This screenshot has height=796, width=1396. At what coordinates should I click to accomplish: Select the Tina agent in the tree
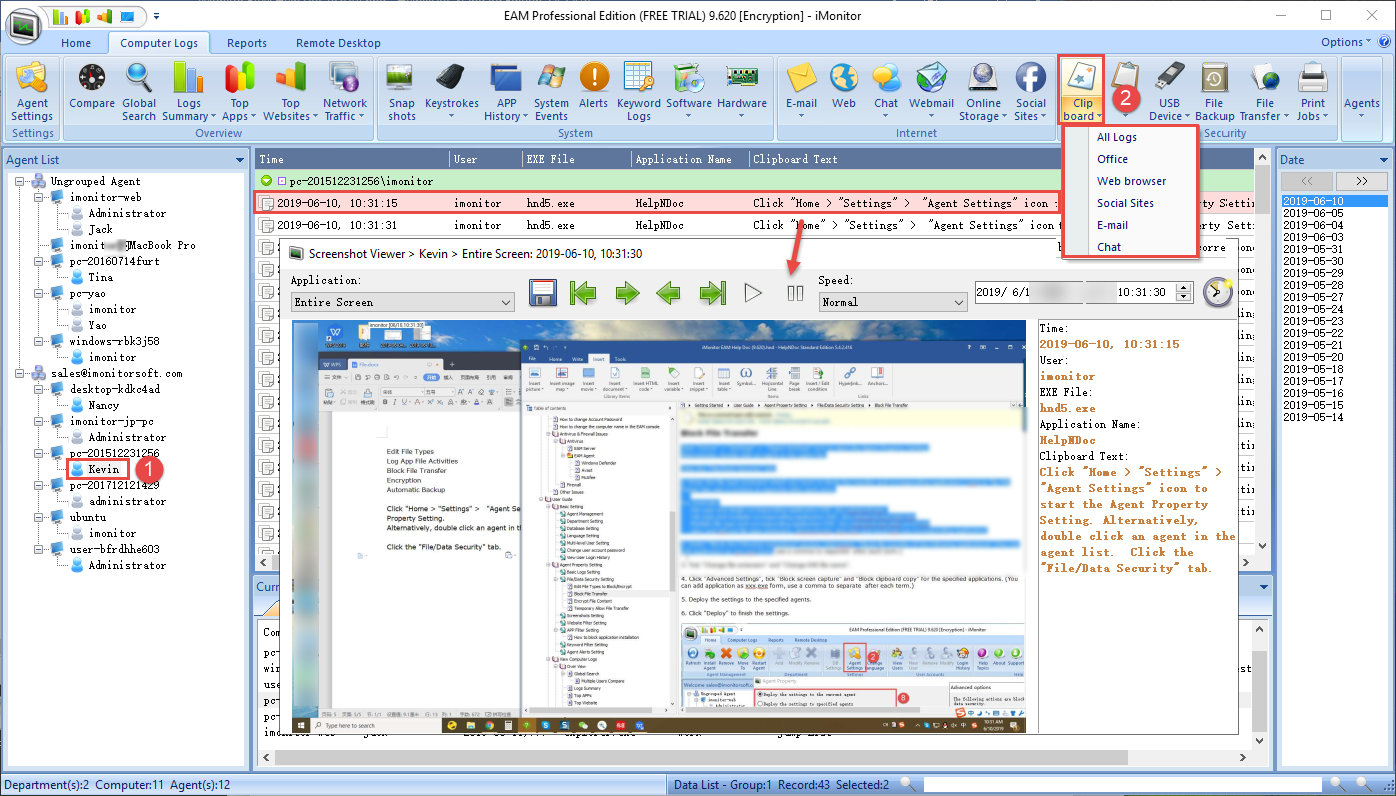(x=100, y=277)
